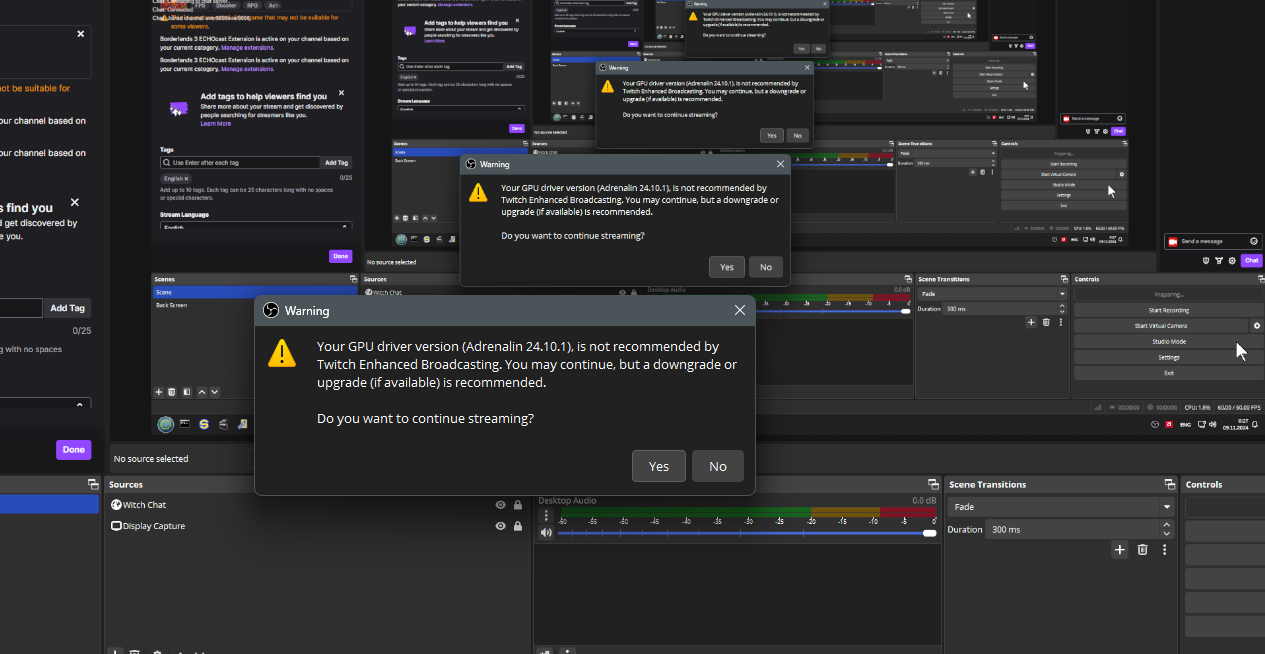
Task: Select the Witch Chat source row
Action: [317, 505]
